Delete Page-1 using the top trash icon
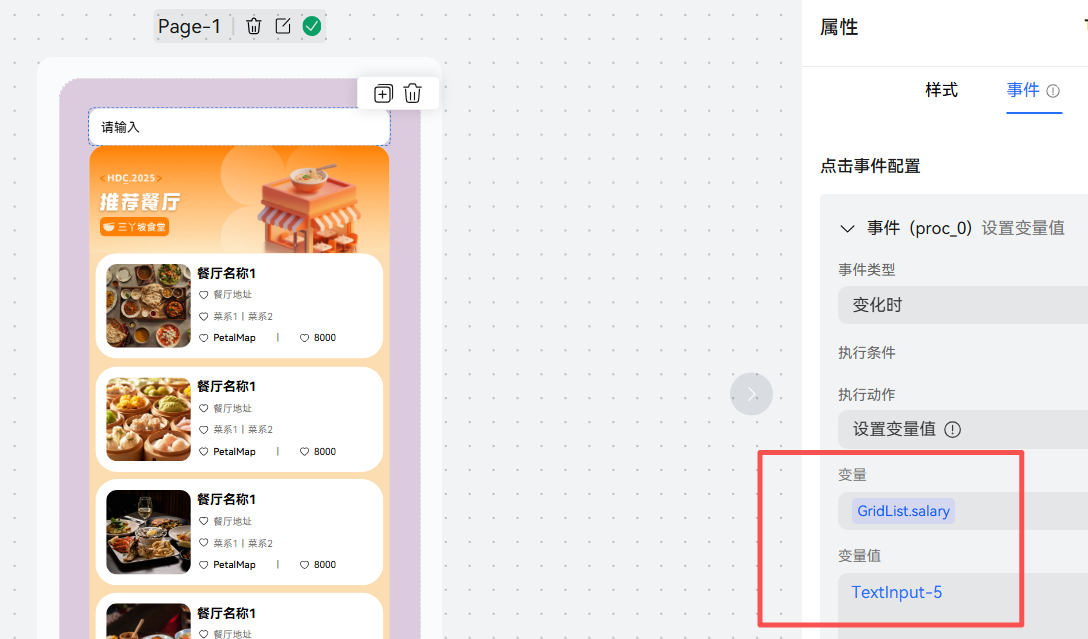The height and width of the screenshot is (639, 1088). (254, 26)
